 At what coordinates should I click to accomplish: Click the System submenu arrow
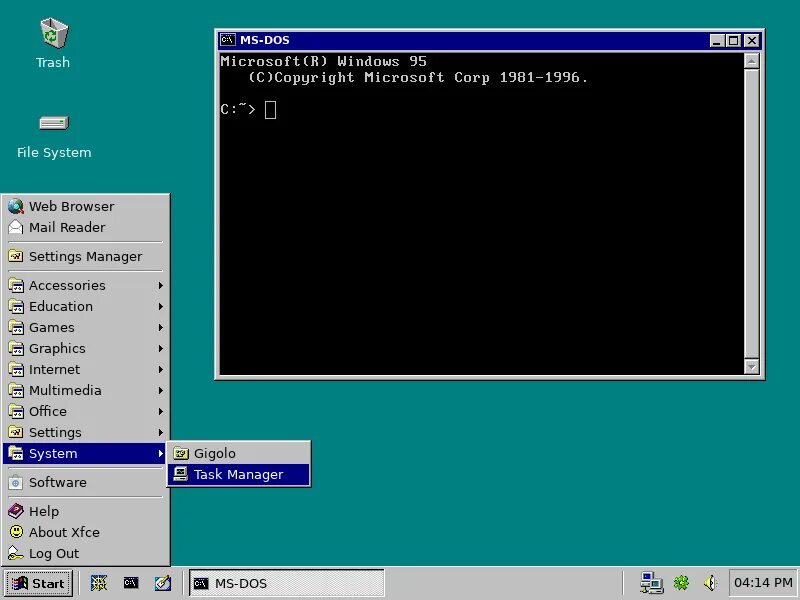(x=160, y=453)
